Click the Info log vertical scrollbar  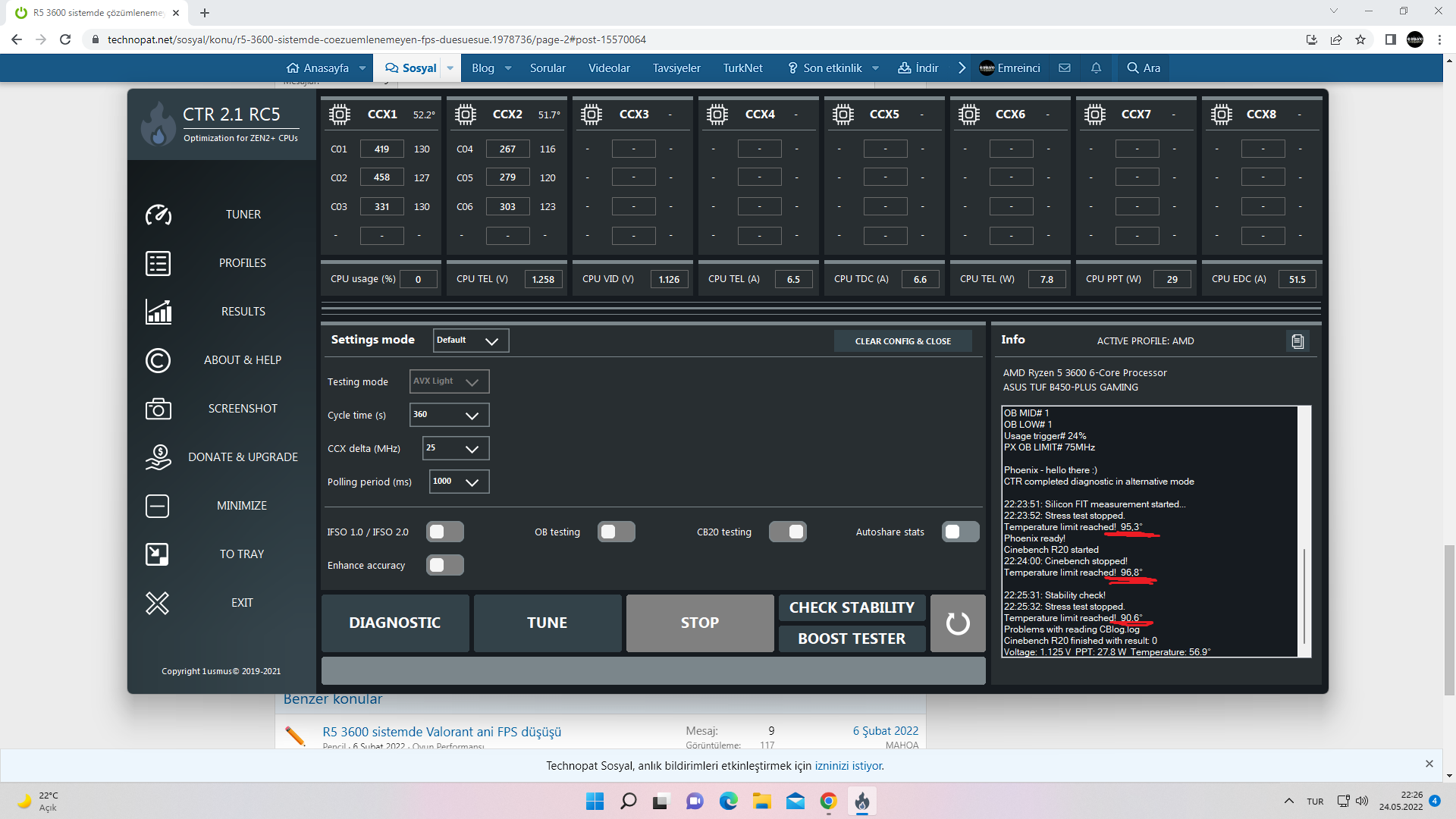(1304, 595)
